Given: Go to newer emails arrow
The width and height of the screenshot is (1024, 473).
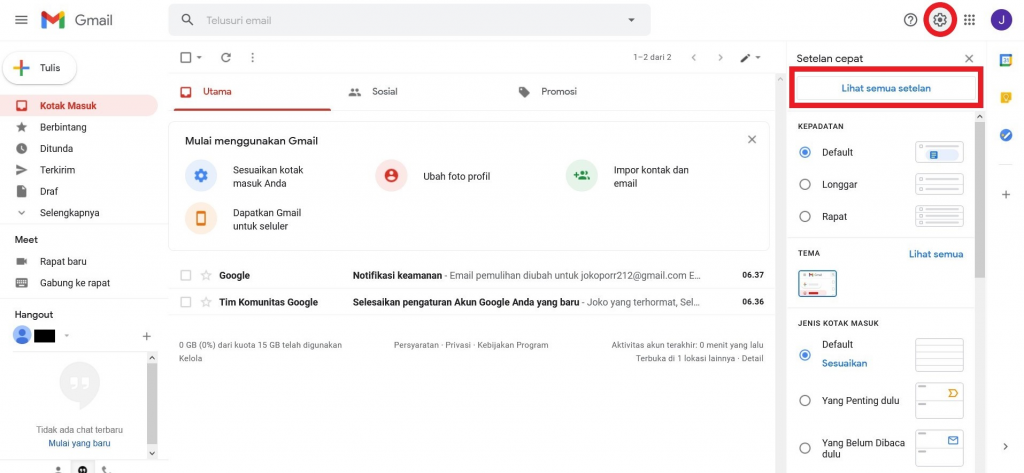Looking at the screenshot, I should click(694, 57).
